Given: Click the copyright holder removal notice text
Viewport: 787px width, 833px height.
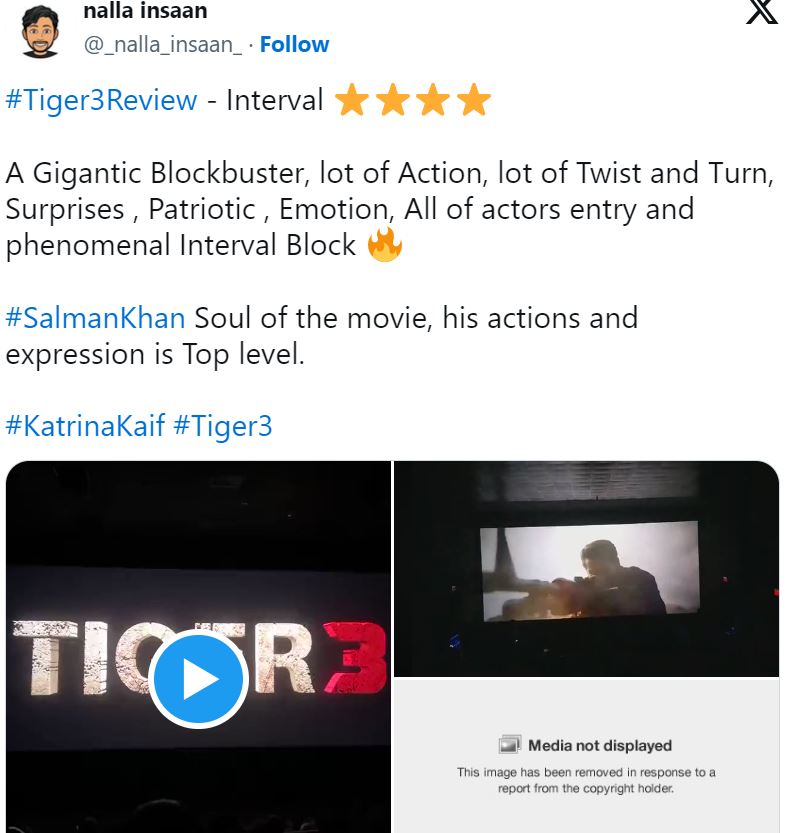Looking at the screenshot, I should click(x=586, y=780).
